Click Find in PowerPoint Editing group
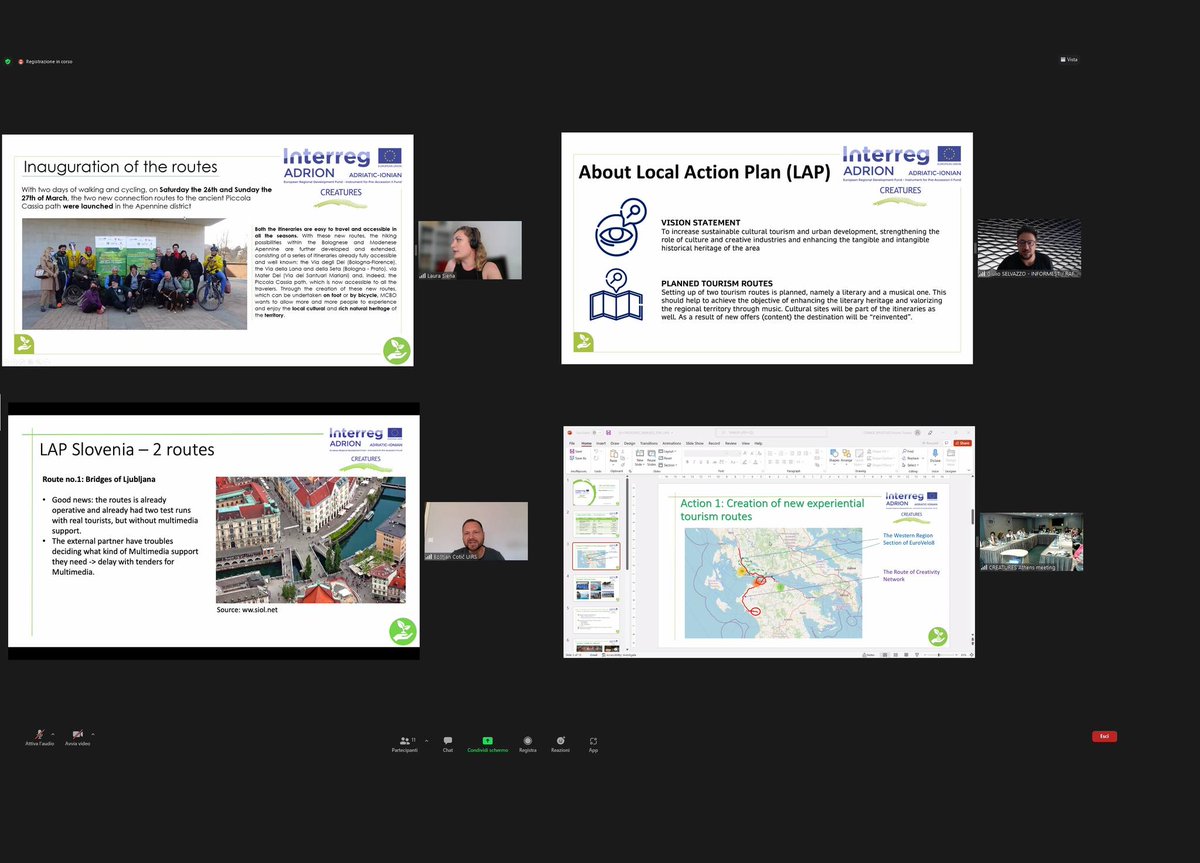Viewport: 1200px width, 863px height. pyautogui.click(x=908, y=451)
